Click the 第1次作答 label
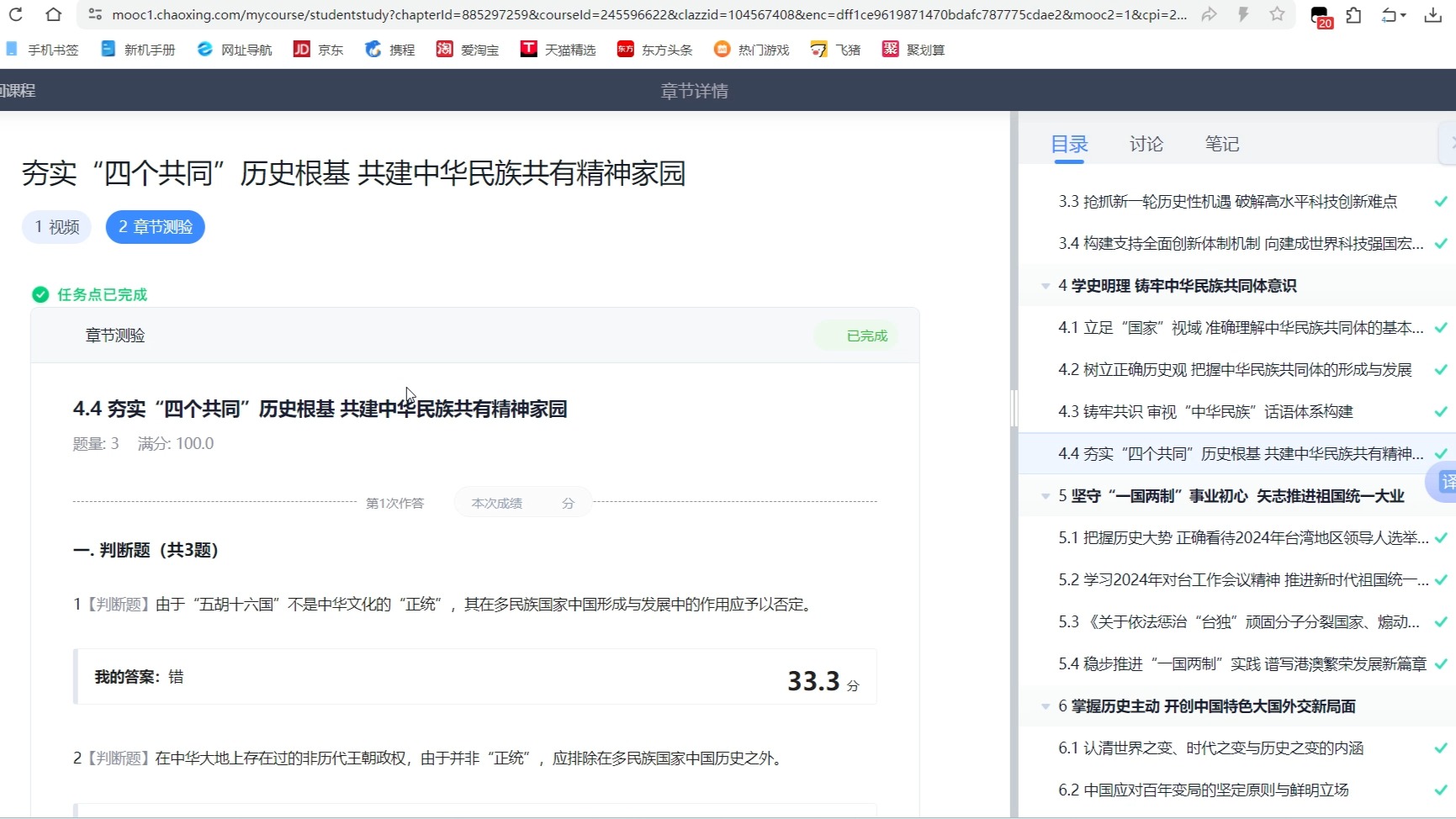Screen dimensions: 1456x819 394,503
